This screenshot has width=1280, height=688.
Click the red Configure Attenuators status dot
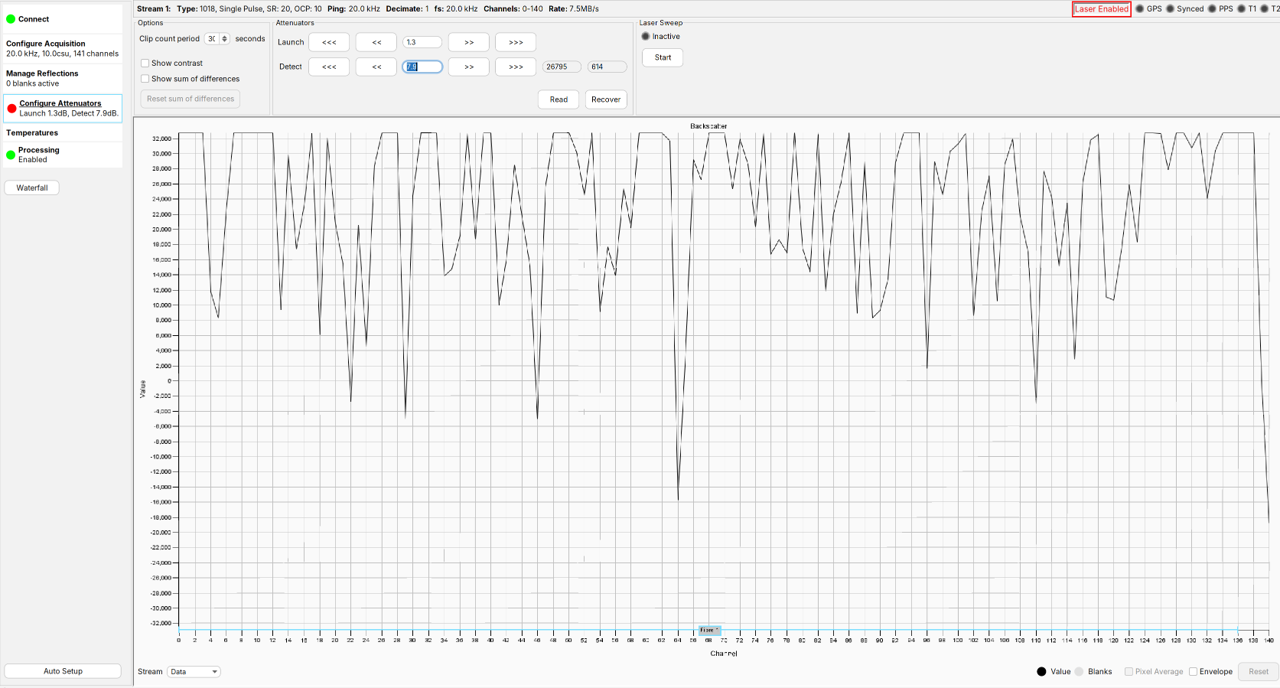pos(10,108)
